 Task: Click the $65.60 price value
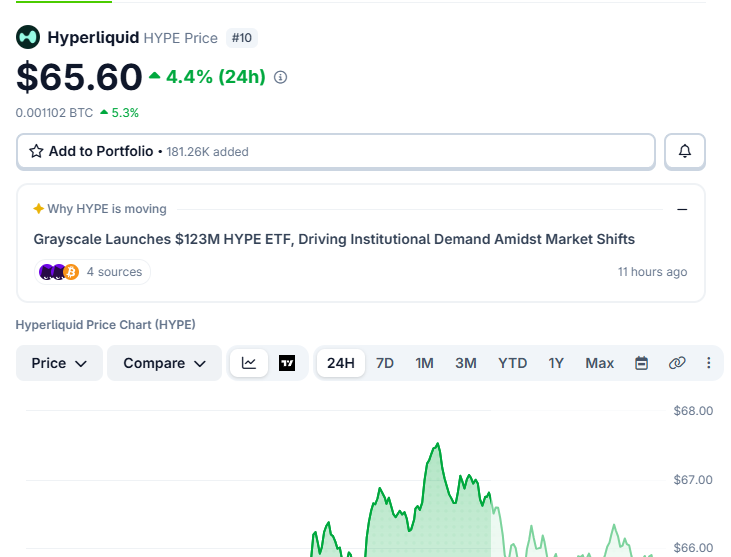[x=79, y=77]
